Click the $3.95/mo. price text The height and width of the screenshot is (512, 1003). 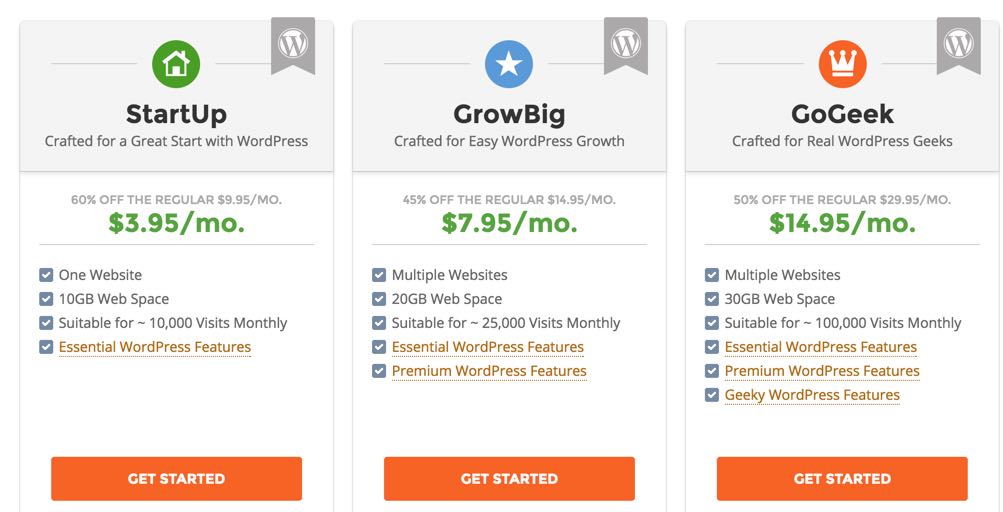coord(177,223)
